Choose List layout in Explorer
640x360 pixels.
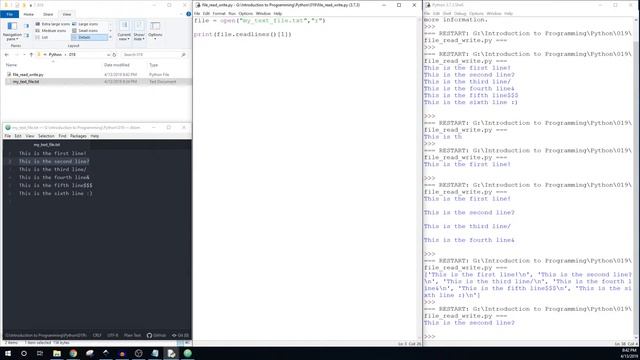pyautogui.click(x=42, y=37)
